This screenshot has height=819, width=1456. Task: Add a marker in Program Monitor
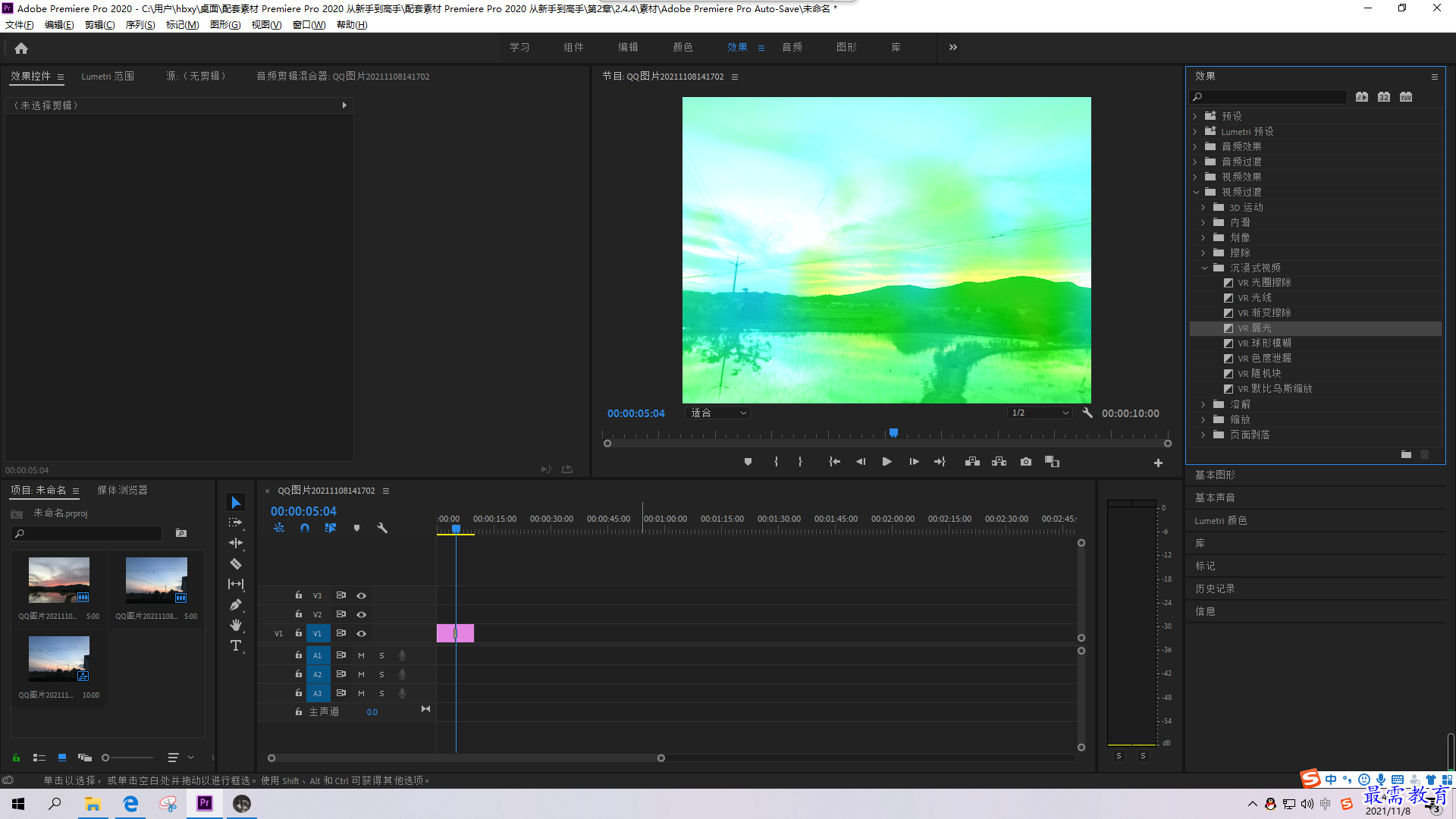coord(748,462)
